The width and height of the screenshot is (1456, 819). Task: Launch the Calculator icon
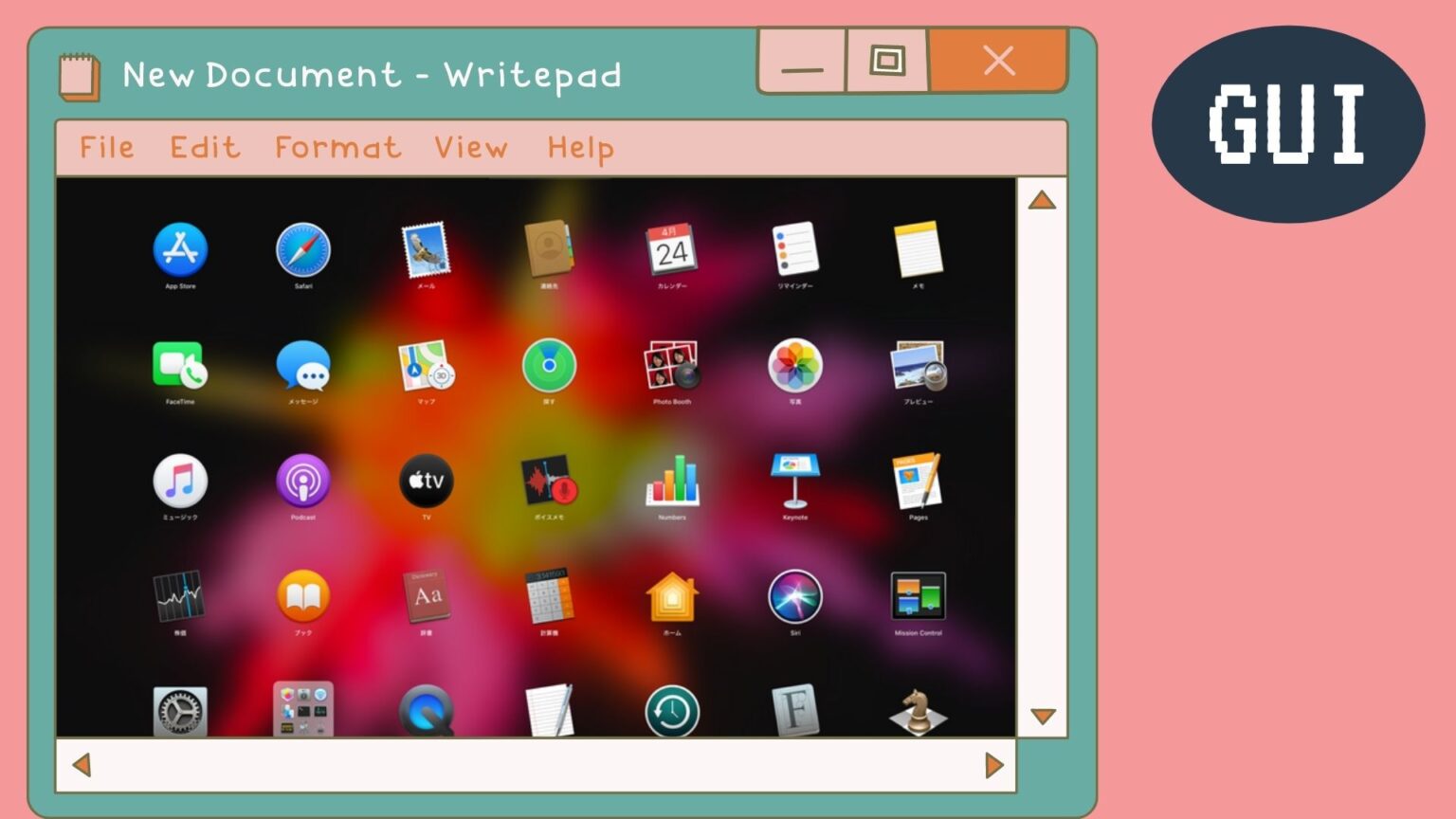click(x=549, y=596)
